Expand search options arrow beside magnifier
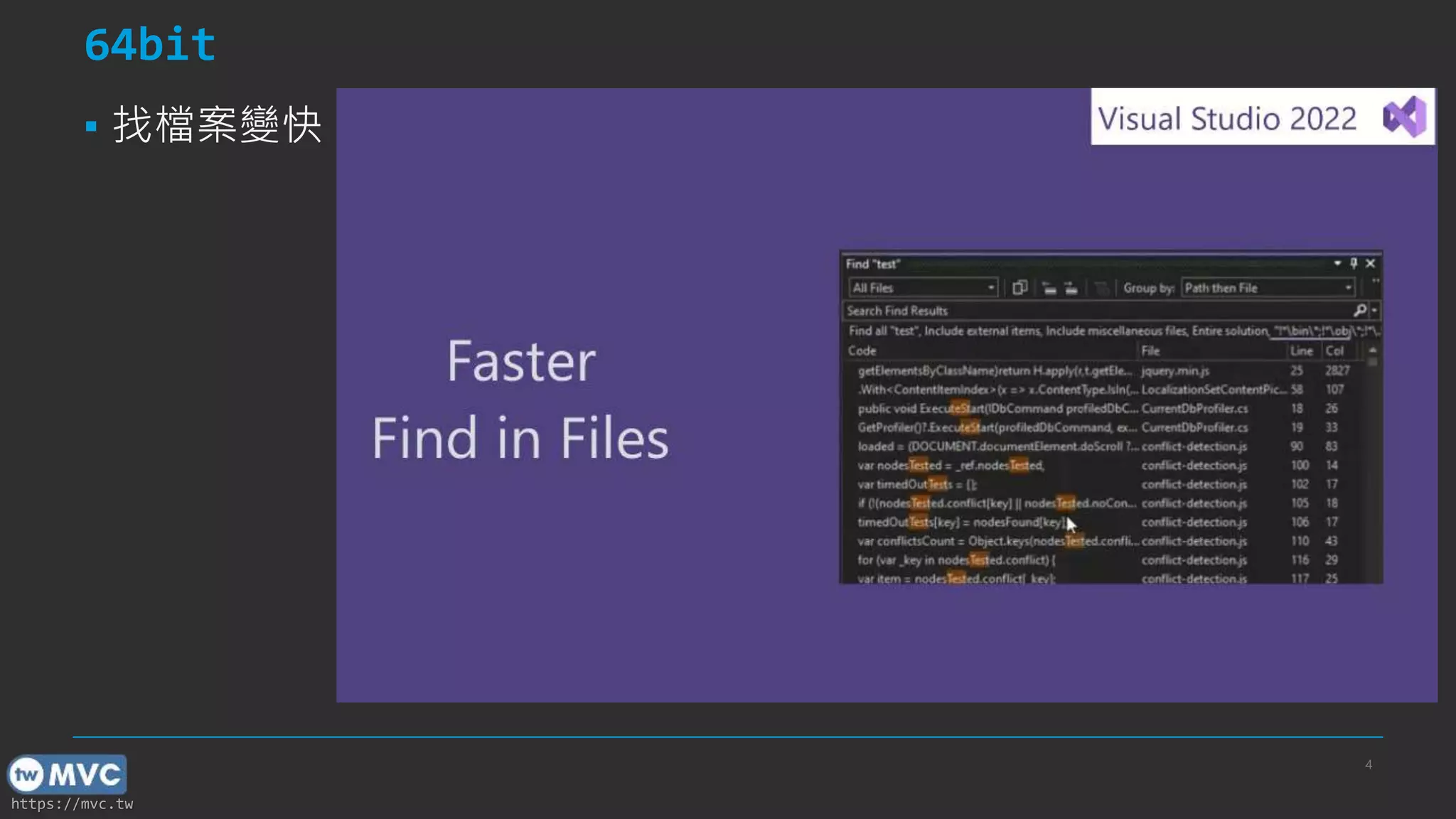The width and height of the screenshot is (1456, 819). click(1374, 311)
